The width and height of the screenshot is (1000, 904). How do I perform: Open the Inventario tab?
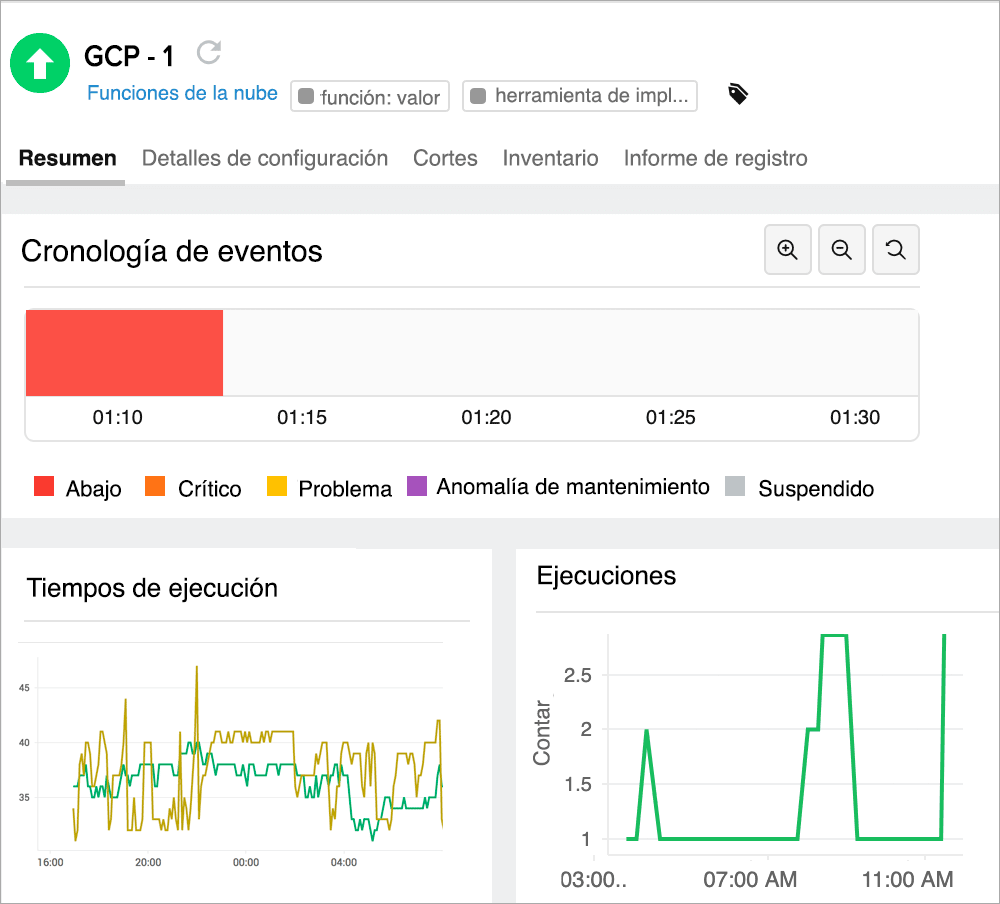pyautogui.click(x=550, y=158)
